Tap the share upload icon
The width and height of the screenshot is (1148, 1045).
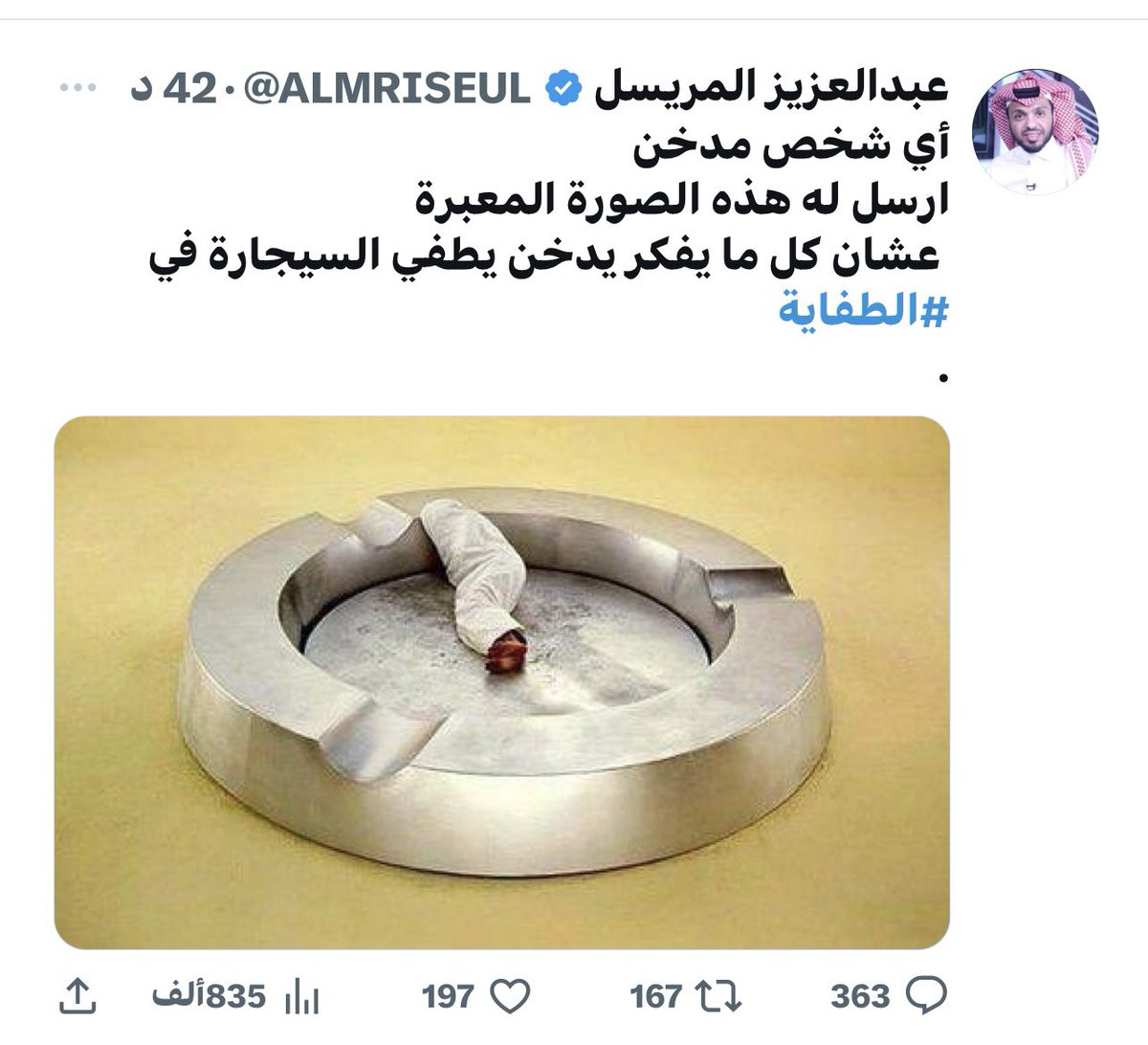point(78,996)
